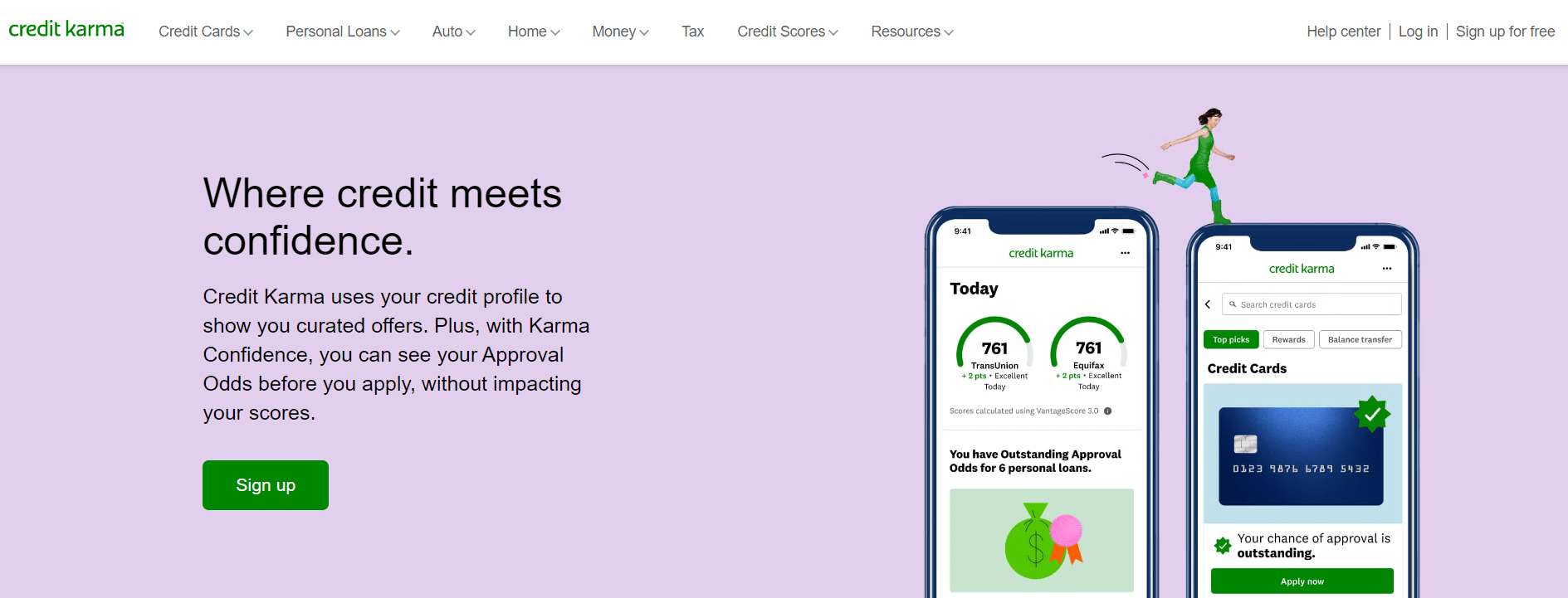Click Sign up for free

(1505, 32)
